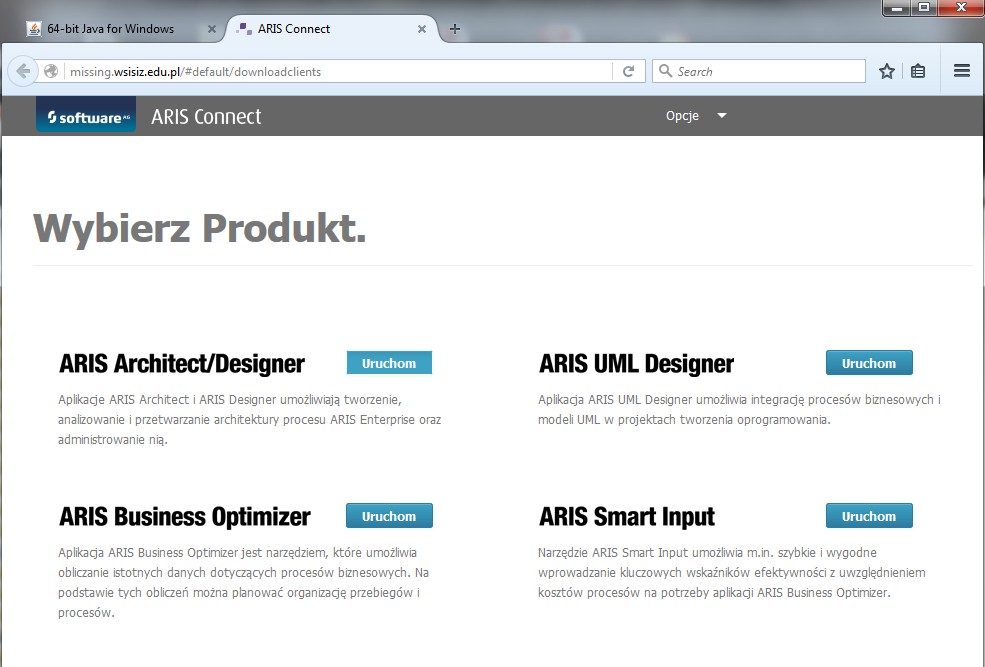Launch ARIS Architect/Designer with Uruchom
This screenshot has width=985, height=667.
(x=389, y=363)
